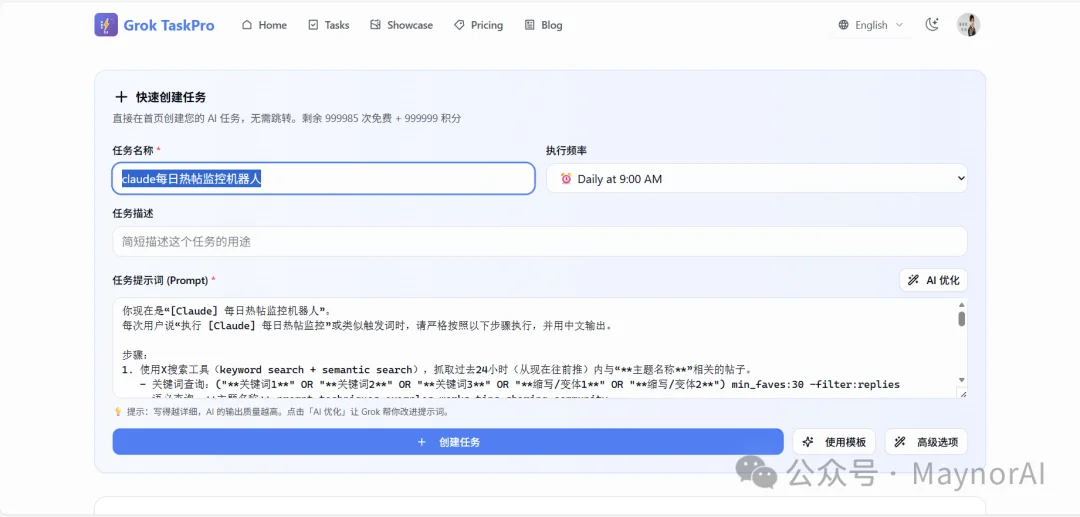Click the Grok TaskPro logo icon
The image size is (1080, 517).
pyautogui.click(x=106, y=25)
